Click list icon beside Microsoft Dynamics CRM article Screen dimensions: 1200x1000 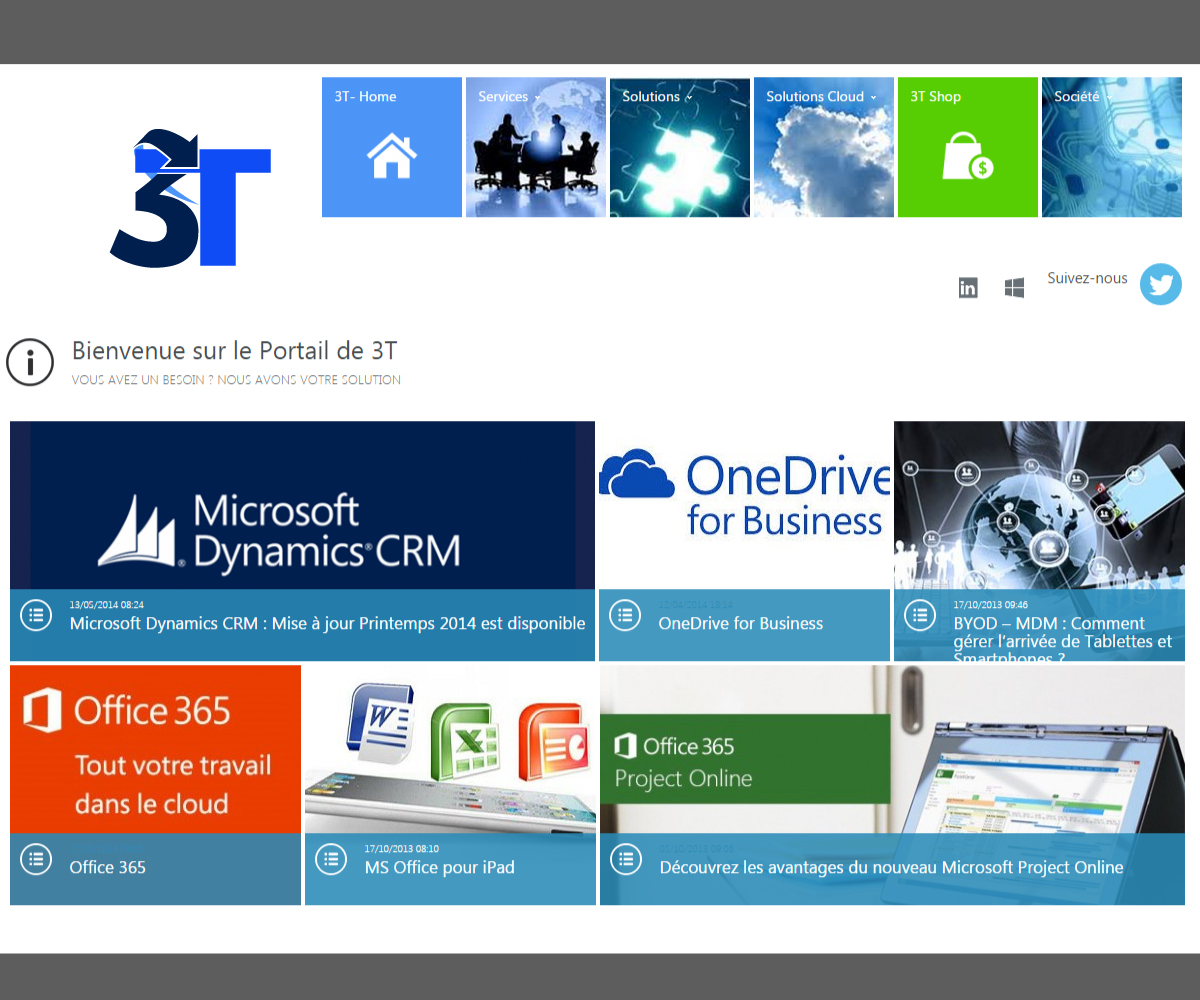point(36,615)
